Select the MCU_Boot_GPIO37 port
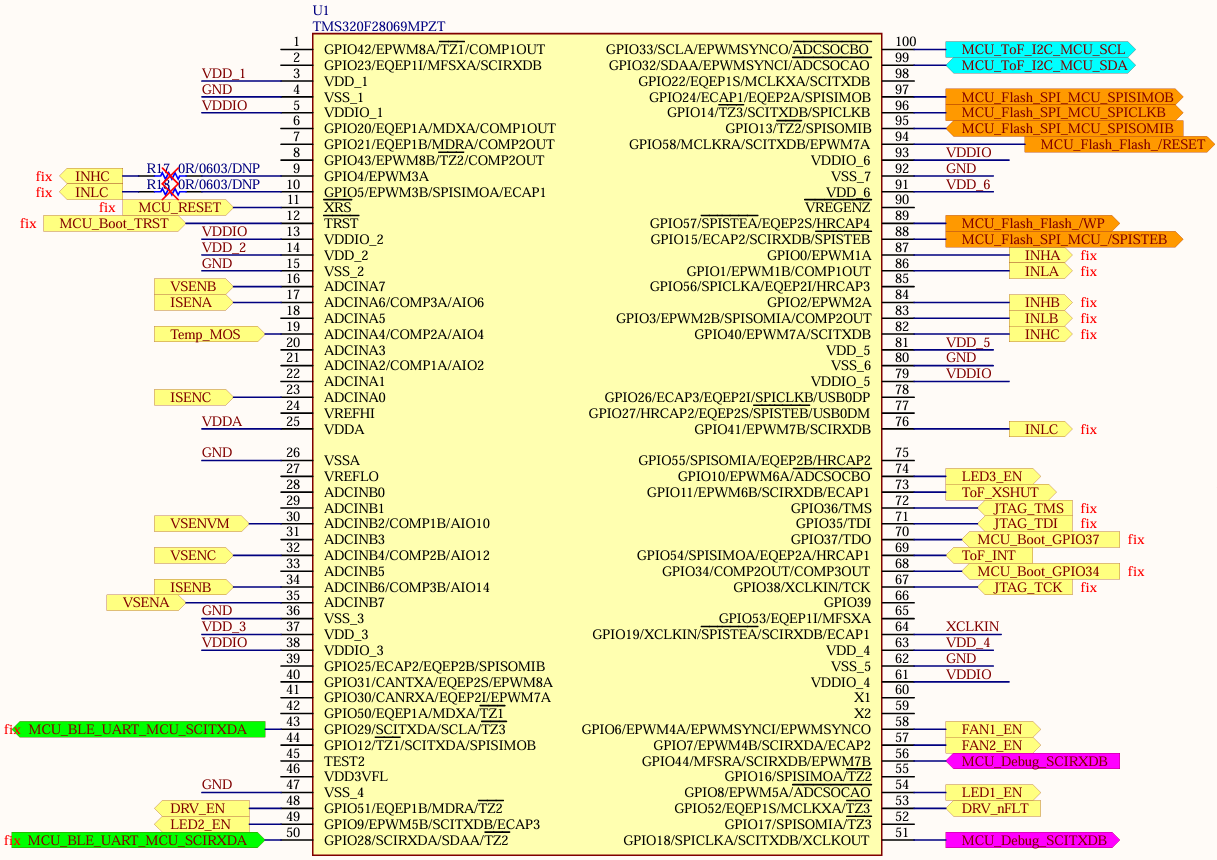 (1041, 539)
